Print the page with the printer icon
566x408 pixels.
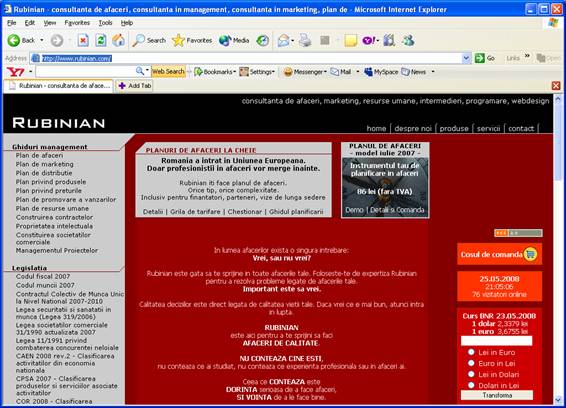click(x=305, y=40)
